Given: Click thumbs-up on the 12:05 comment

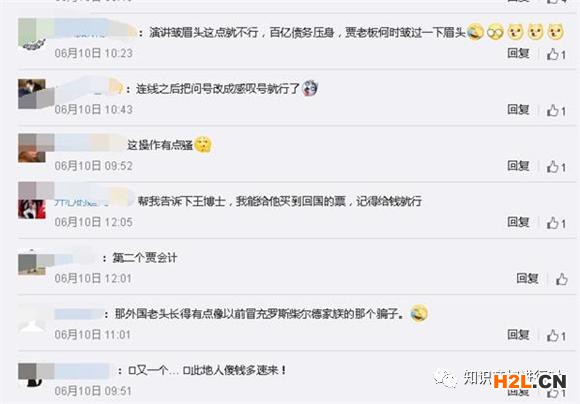Looking at the screenshot, I should [552, 223].
